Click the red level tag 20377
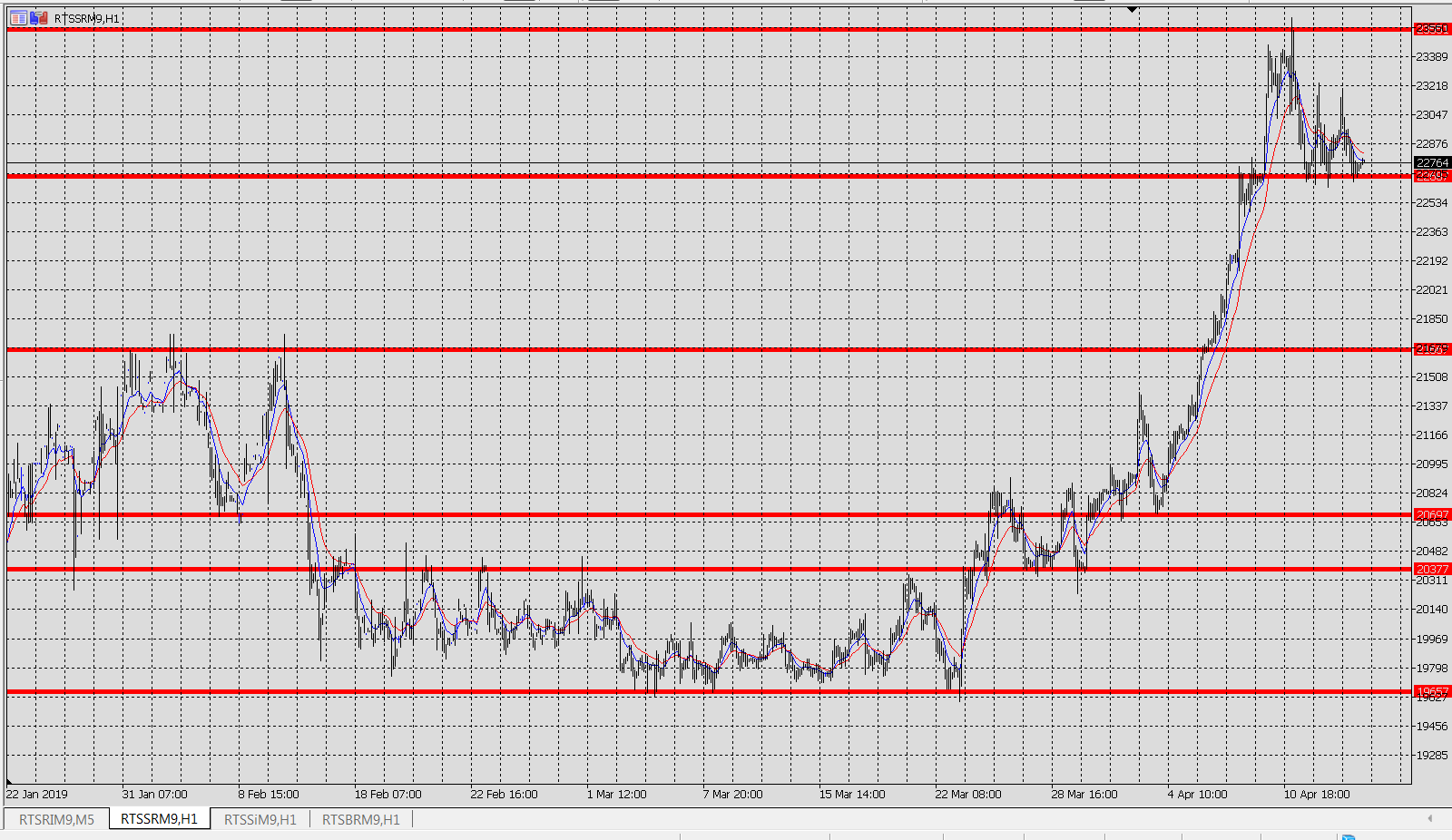The image size is (1452, 840). tap(1432, 569)
